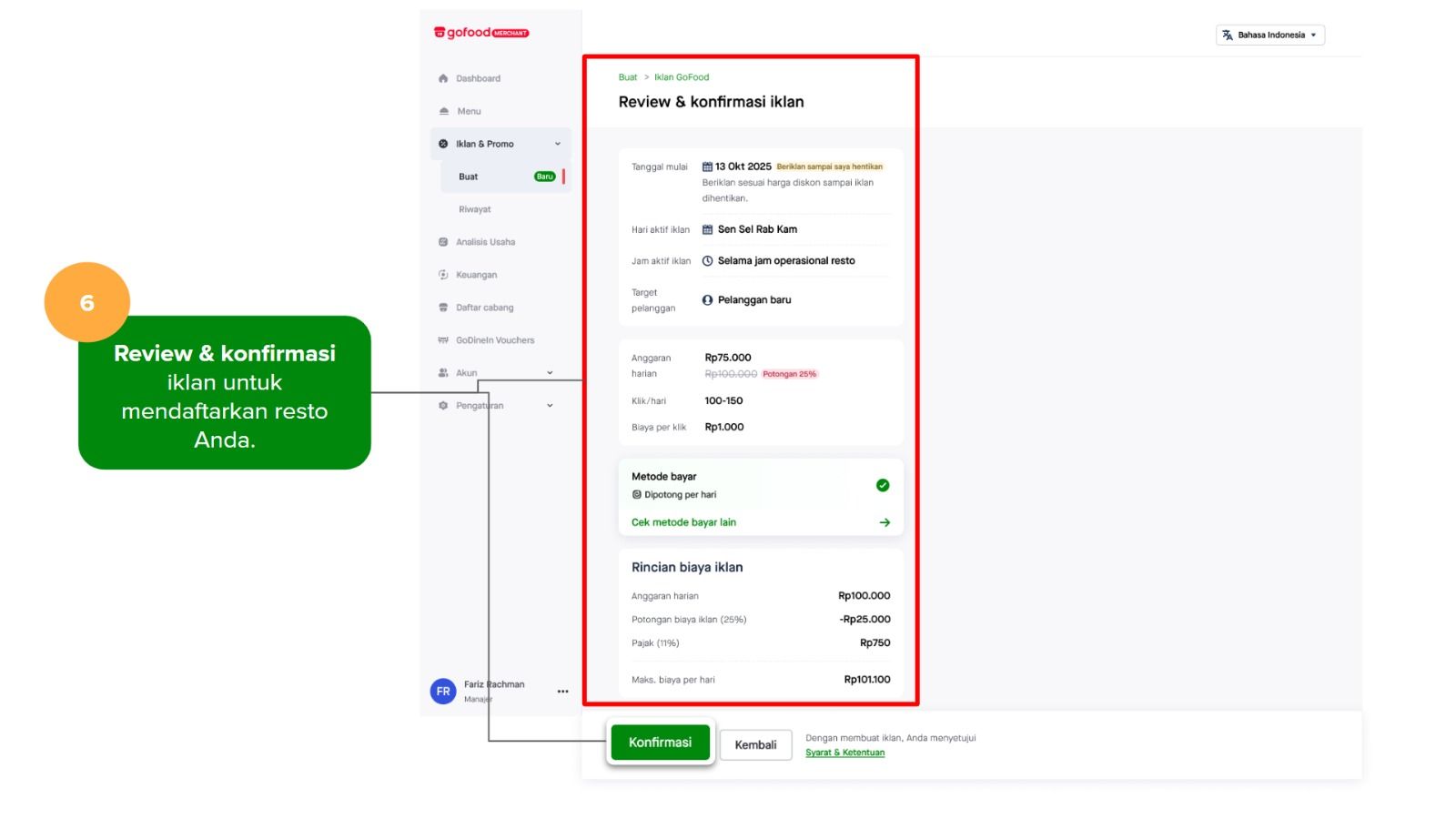
Task: Click the strikethrough Rp100.000 price
Action: click(x=731, y=374)
